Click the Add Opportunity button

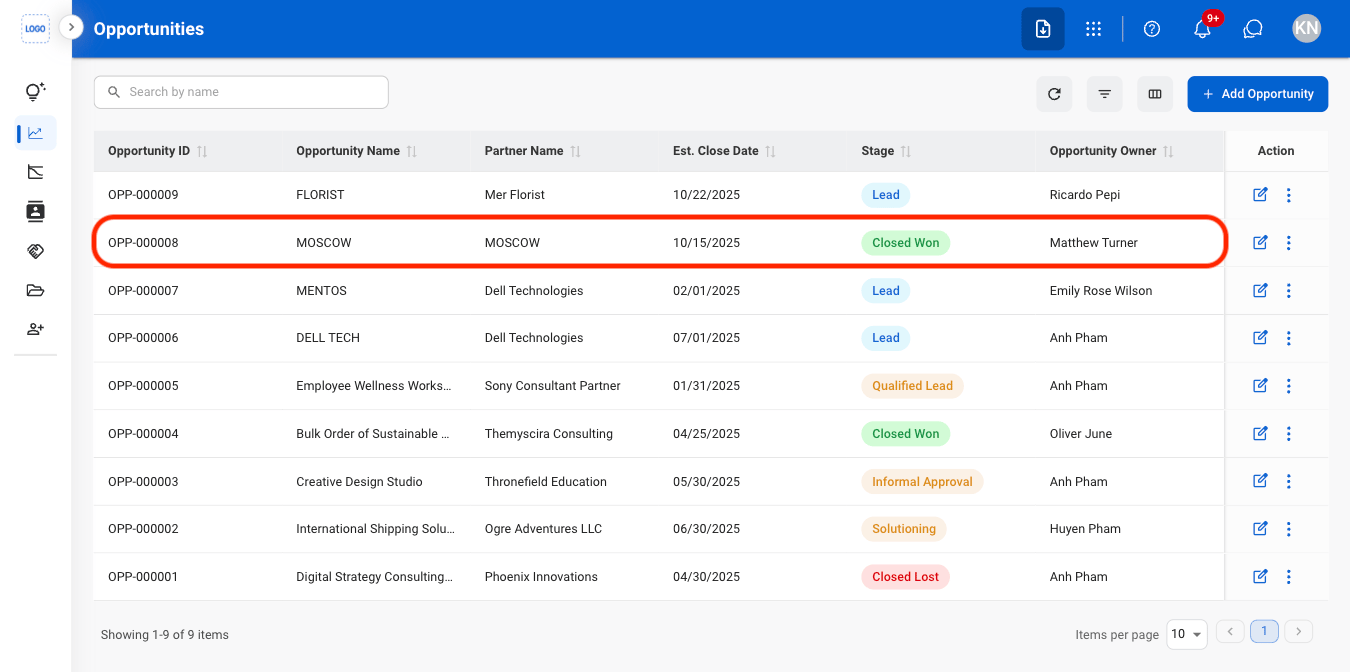1258,94
